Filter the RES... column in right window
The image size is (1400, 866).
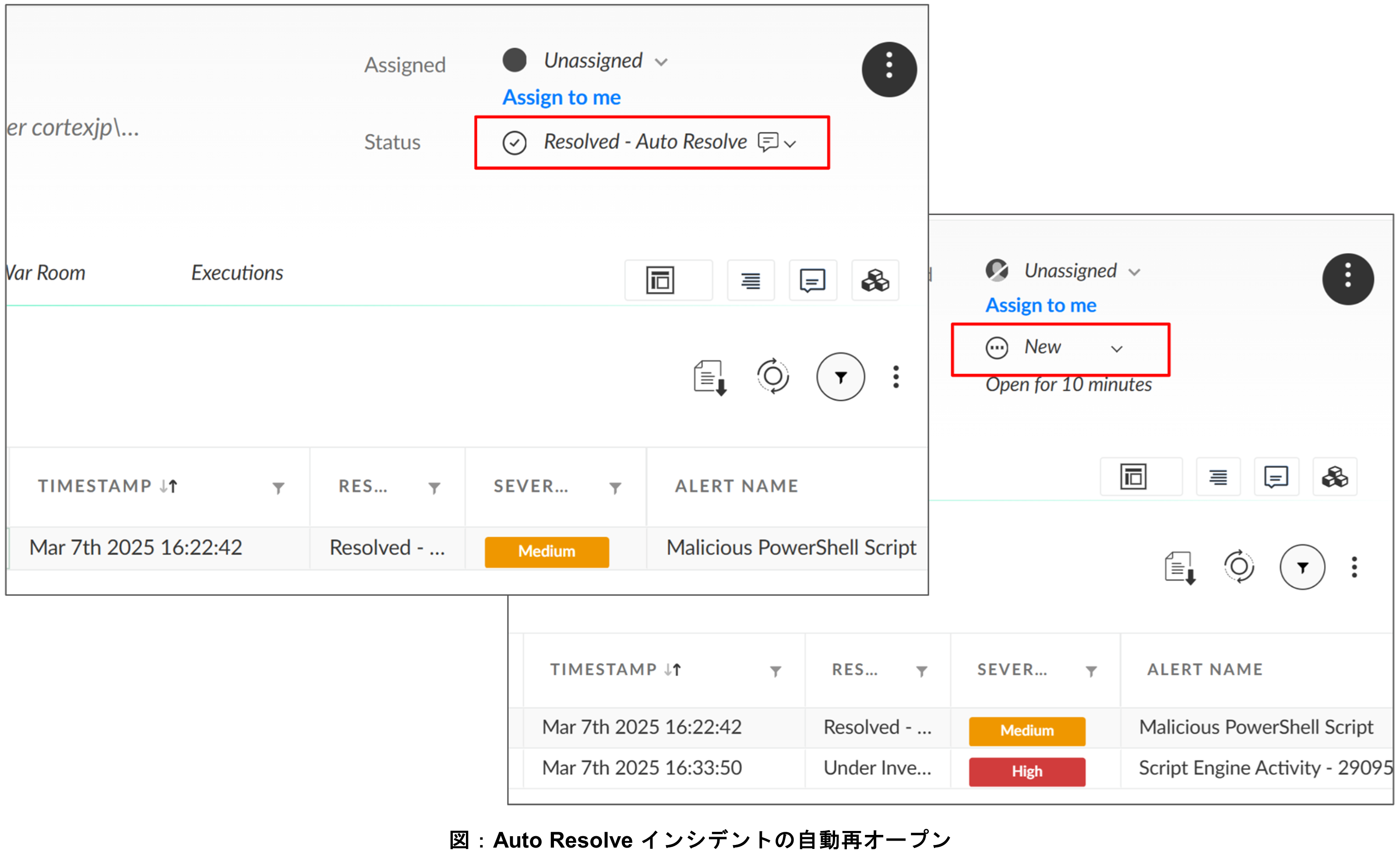click(x=921, y=671)
